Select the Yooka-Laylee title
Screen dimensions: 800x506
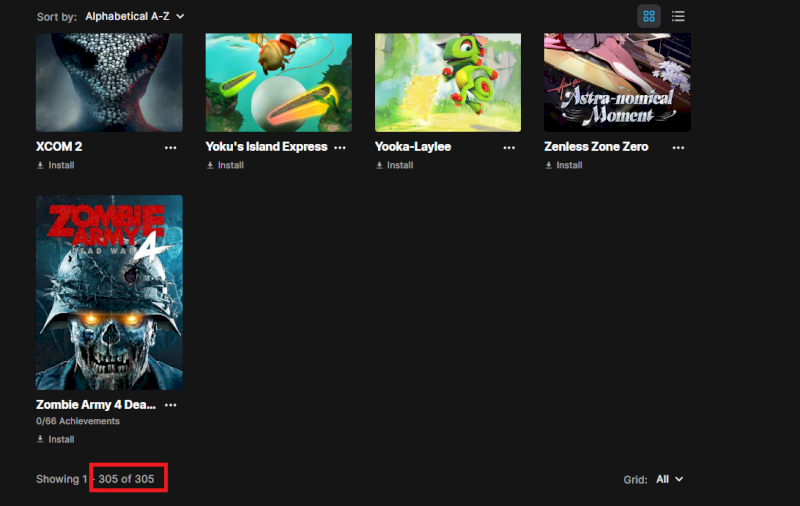pyautogui.click(x=413, y=147)
